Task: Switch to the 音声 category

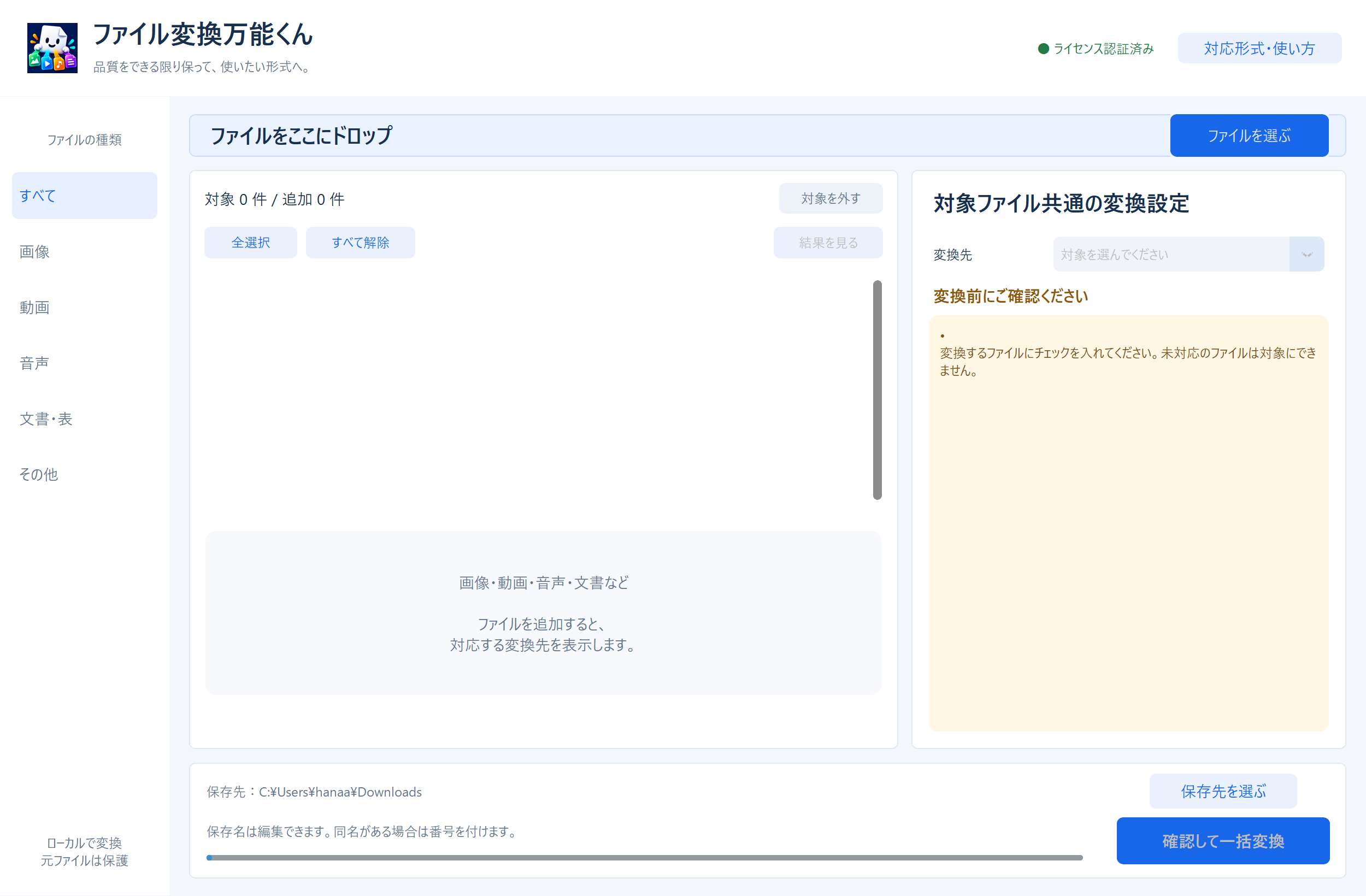Action: (x=84, y=363)
